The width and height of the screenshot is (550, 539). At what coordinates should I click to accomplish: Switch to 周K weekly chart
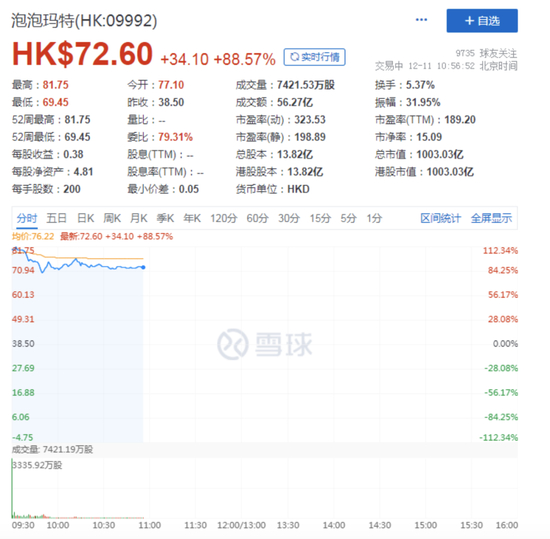click(112, 218)
